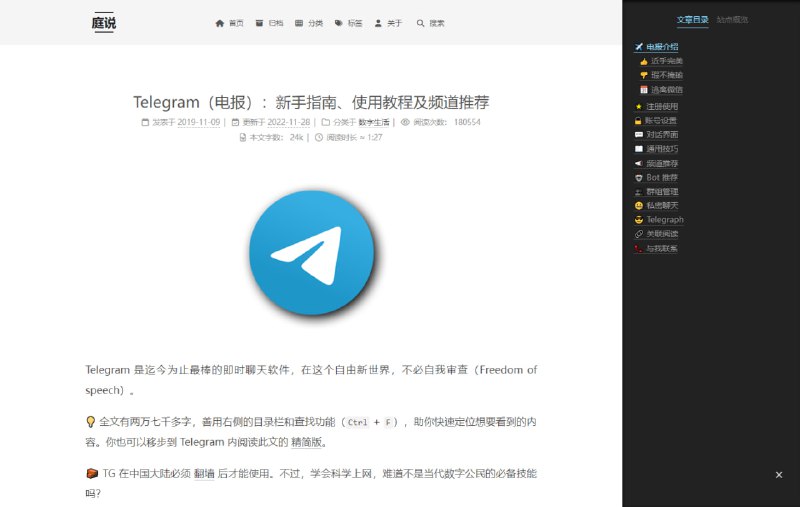
Task: Click the magnifier 搜索 search item
Action: coord(430,23)
